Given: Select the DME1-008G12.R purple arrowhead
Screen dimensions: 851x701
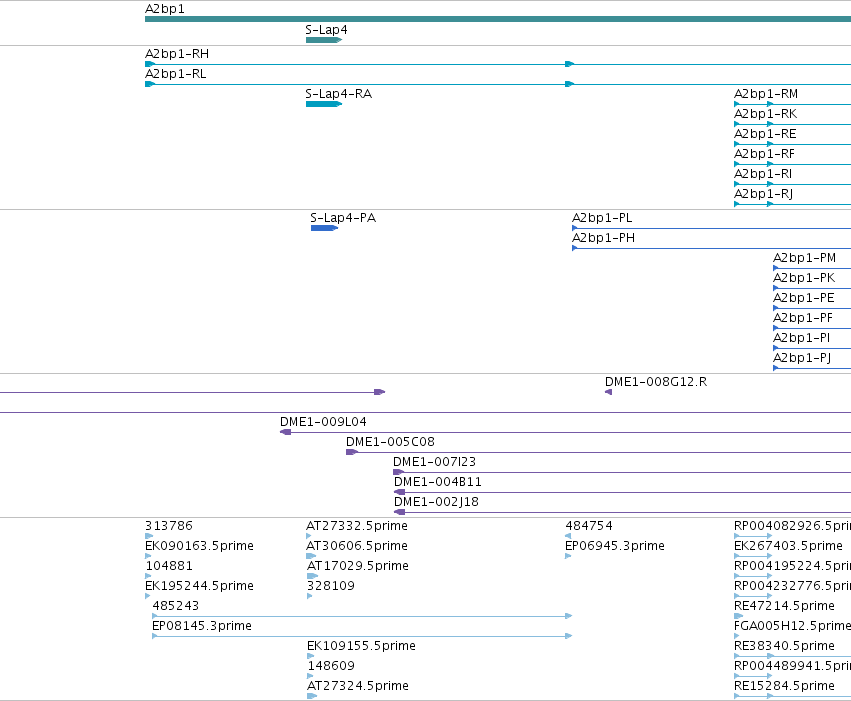Looking at the screenshot, I should click(x=608, y=392).
